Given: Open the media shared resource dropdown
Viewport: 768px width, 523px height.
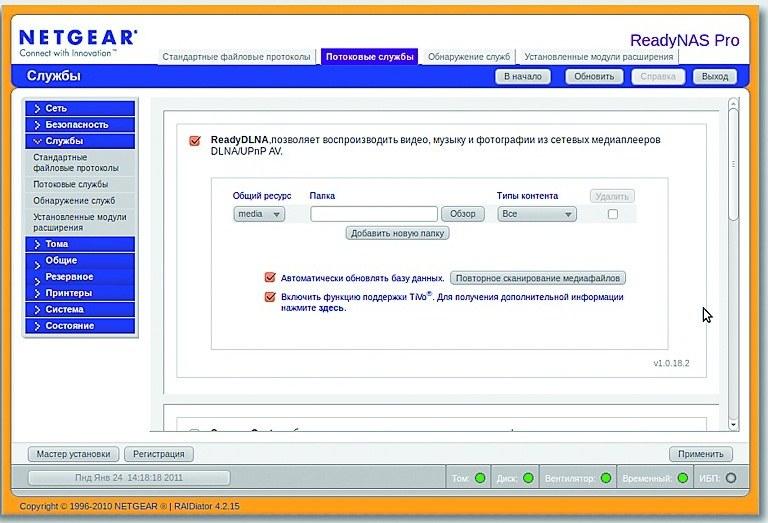Looking at the screenshot, I should tap(259, 214).
